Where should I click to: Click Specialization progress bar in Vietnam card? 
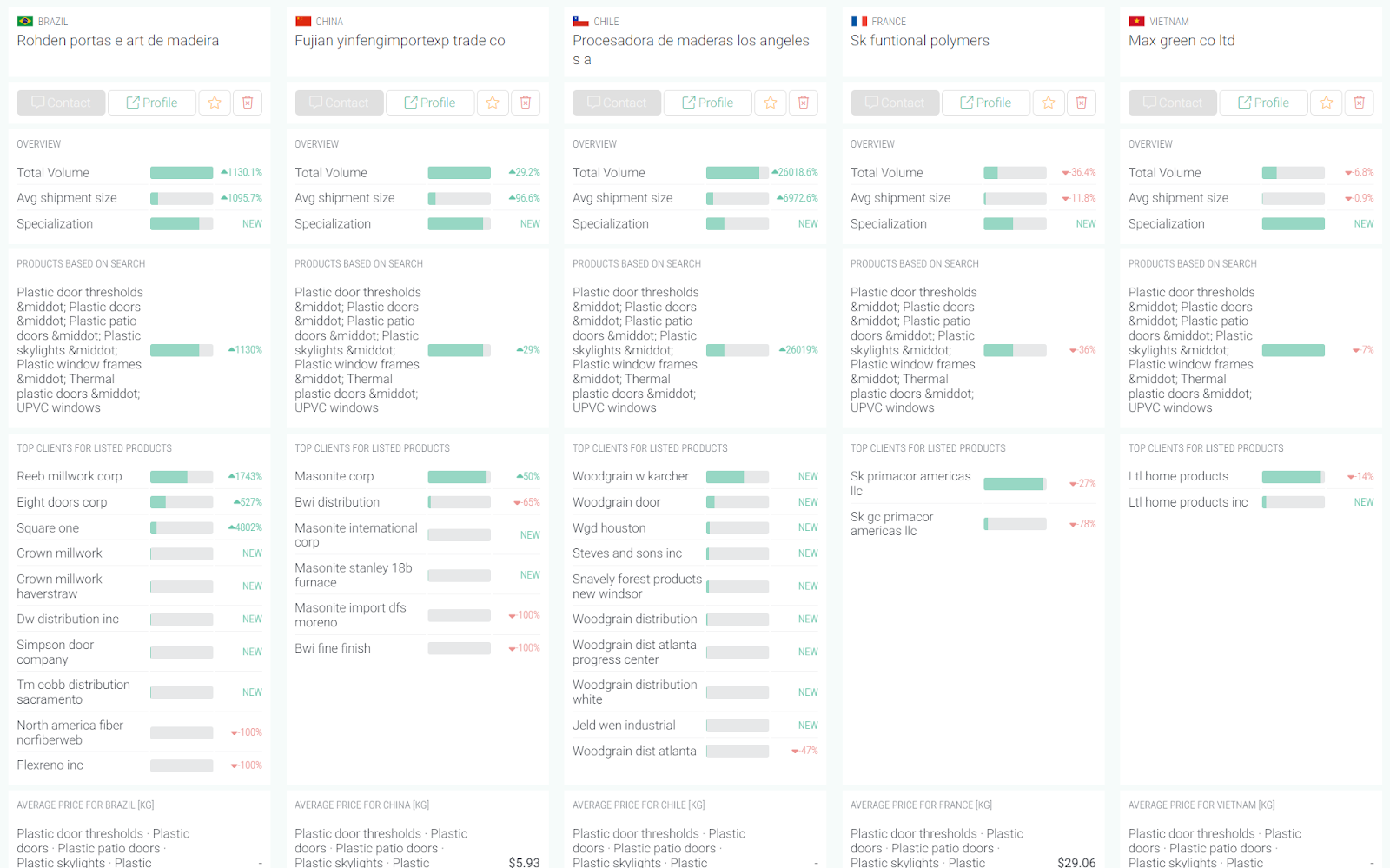tap(1294, 224)
